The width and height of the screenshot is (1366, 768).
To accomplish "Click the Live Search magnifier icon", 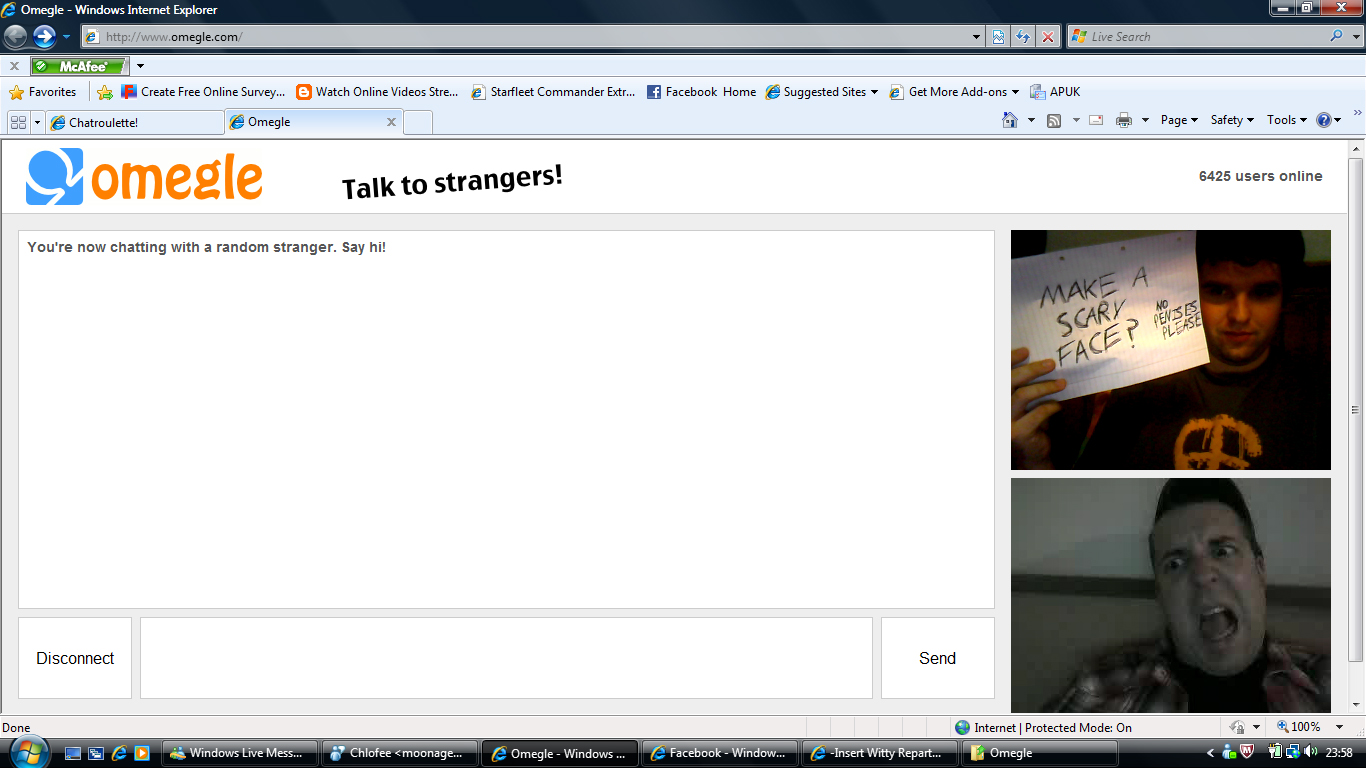I will [1336, 36].
